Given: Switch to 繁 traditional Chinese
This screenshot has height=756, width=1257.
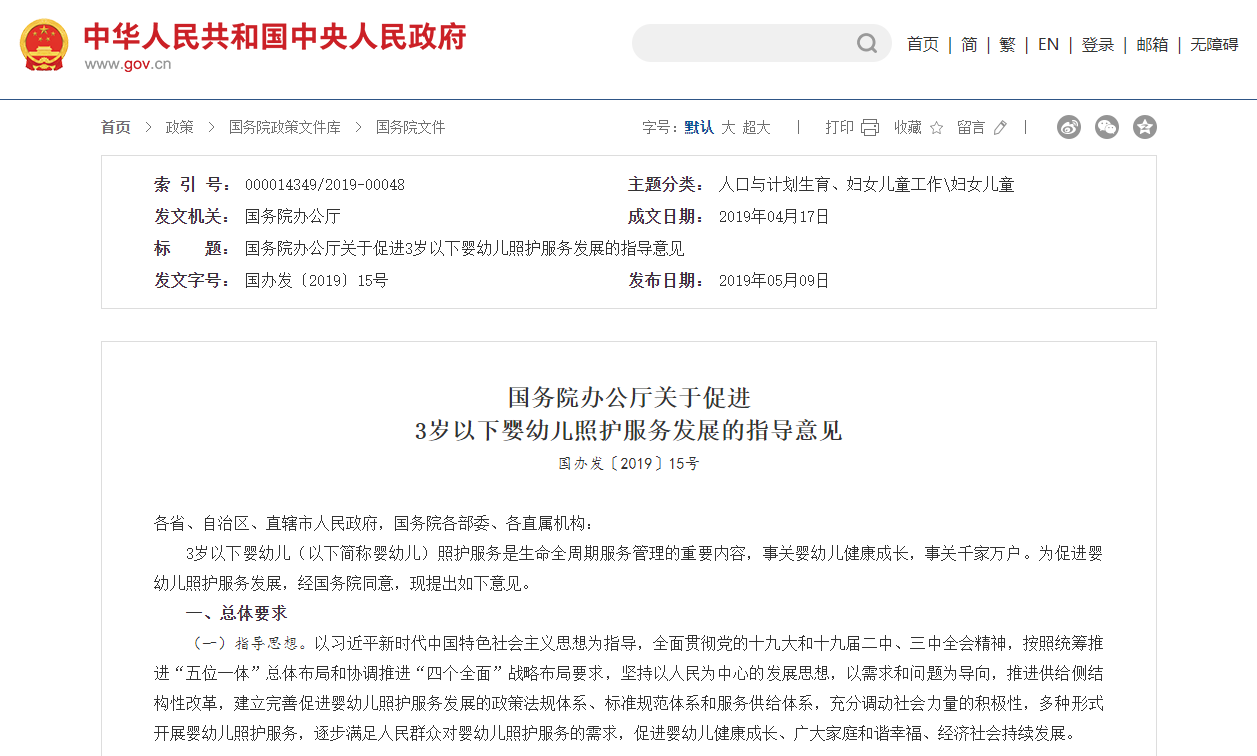Looking at the screenshot, I should 1007,44.
